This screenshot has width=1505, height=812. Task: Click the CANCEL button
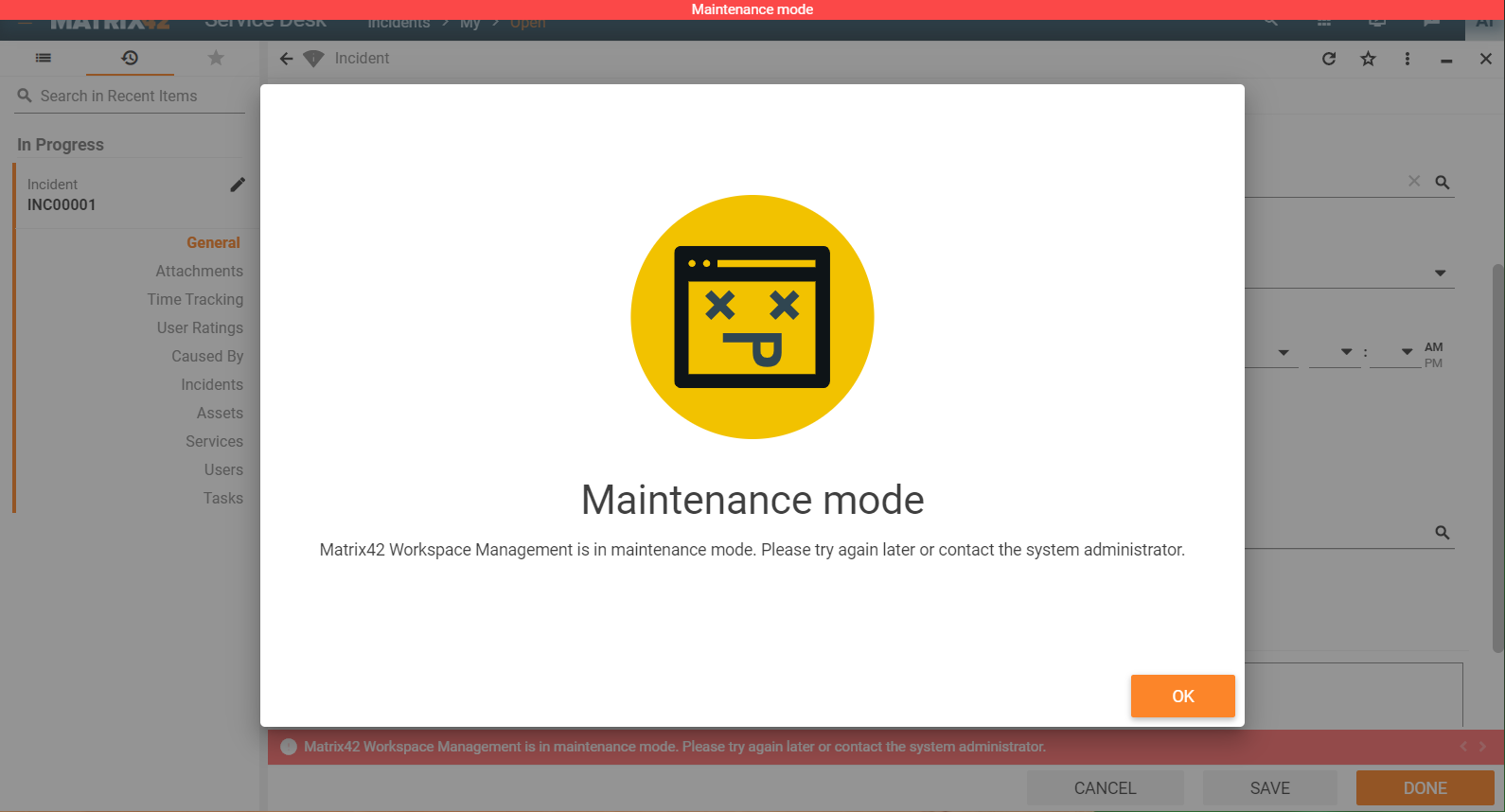1105,788
